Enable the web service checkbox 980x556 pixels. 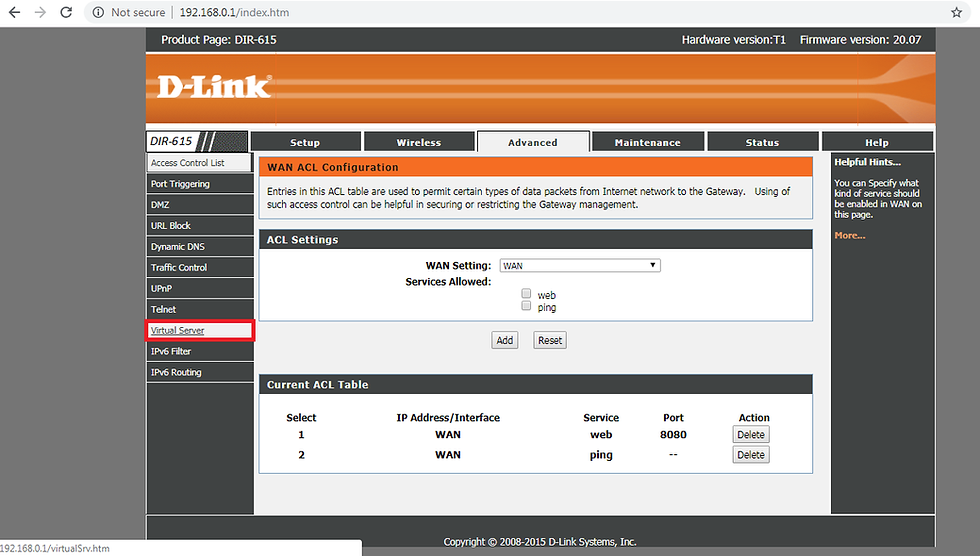click(x=526, y=294)
